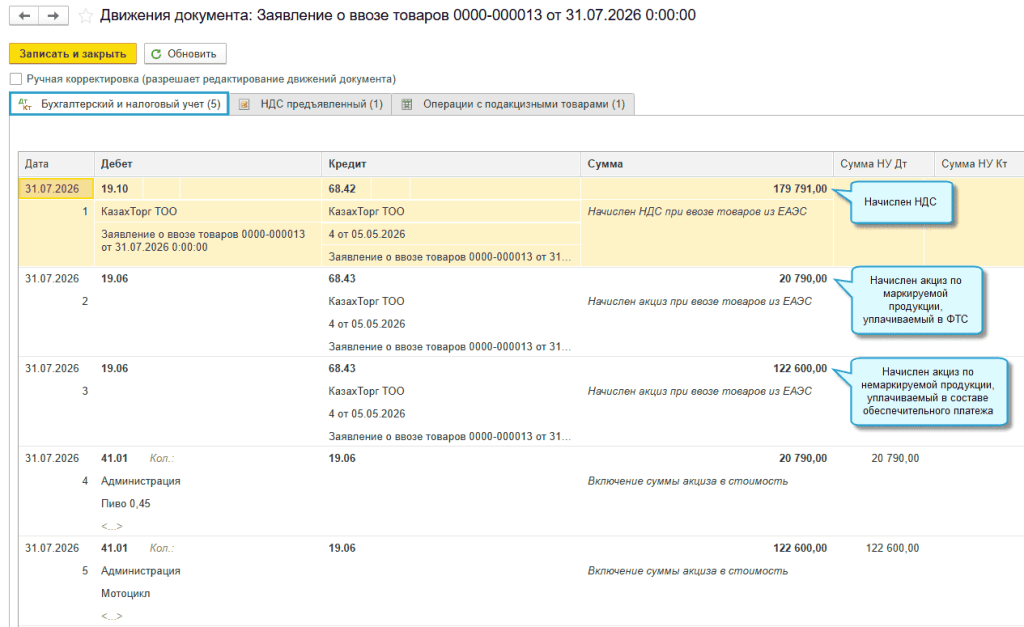1024x627 pixels.
Task: Click the <...> placeholder under Пиво 0,45
Action: pos(112,526)
